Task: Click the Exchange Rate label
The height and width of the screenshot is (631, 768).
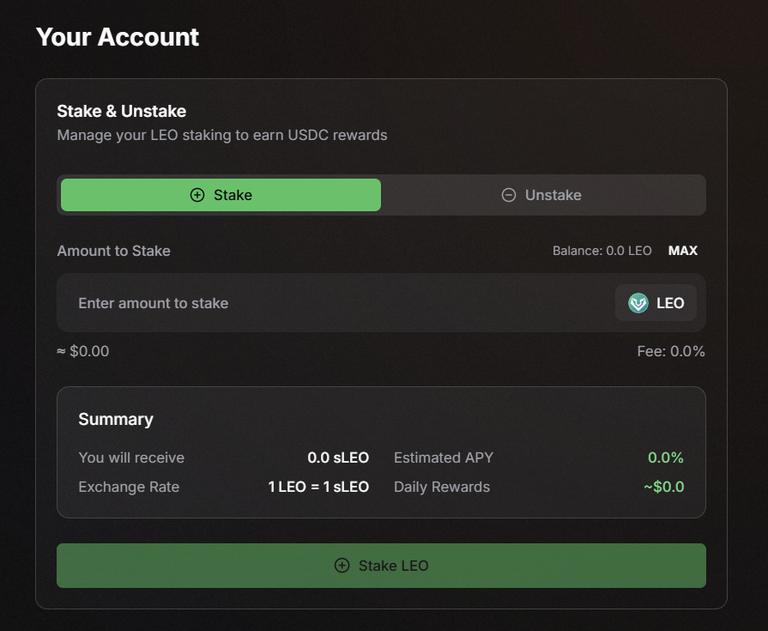Action: (129, 487)
